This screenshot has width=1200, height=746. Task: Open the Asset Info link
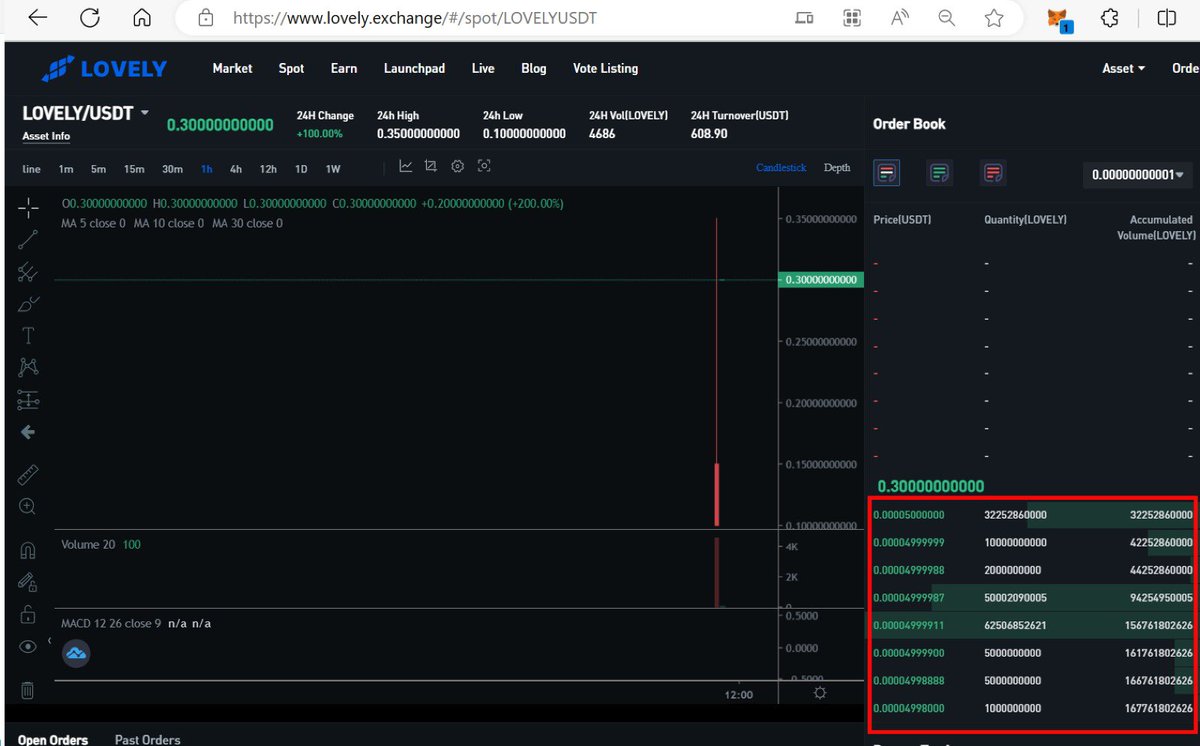click(x=46, y=136)
